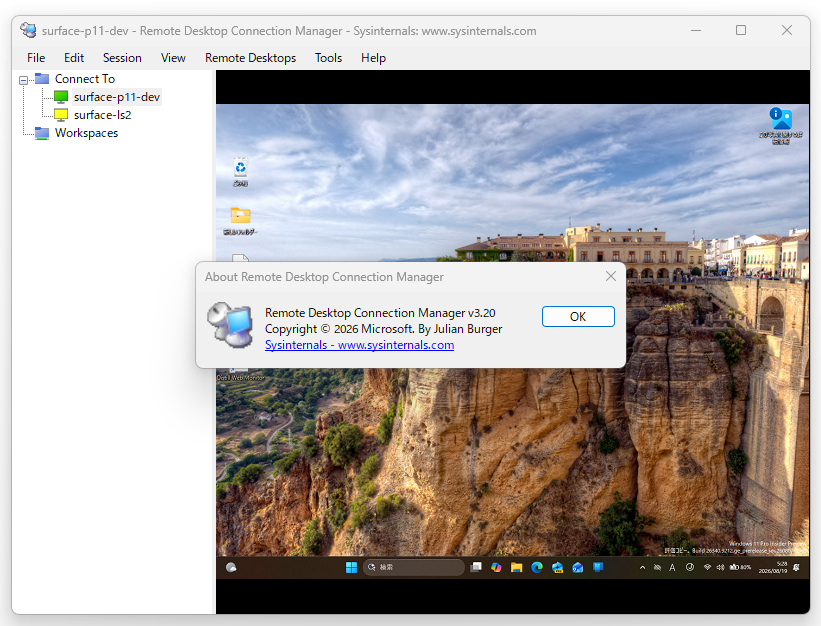Screen dimensions: 821x626
Task: Open the File menu
Action: pos(36,58)
